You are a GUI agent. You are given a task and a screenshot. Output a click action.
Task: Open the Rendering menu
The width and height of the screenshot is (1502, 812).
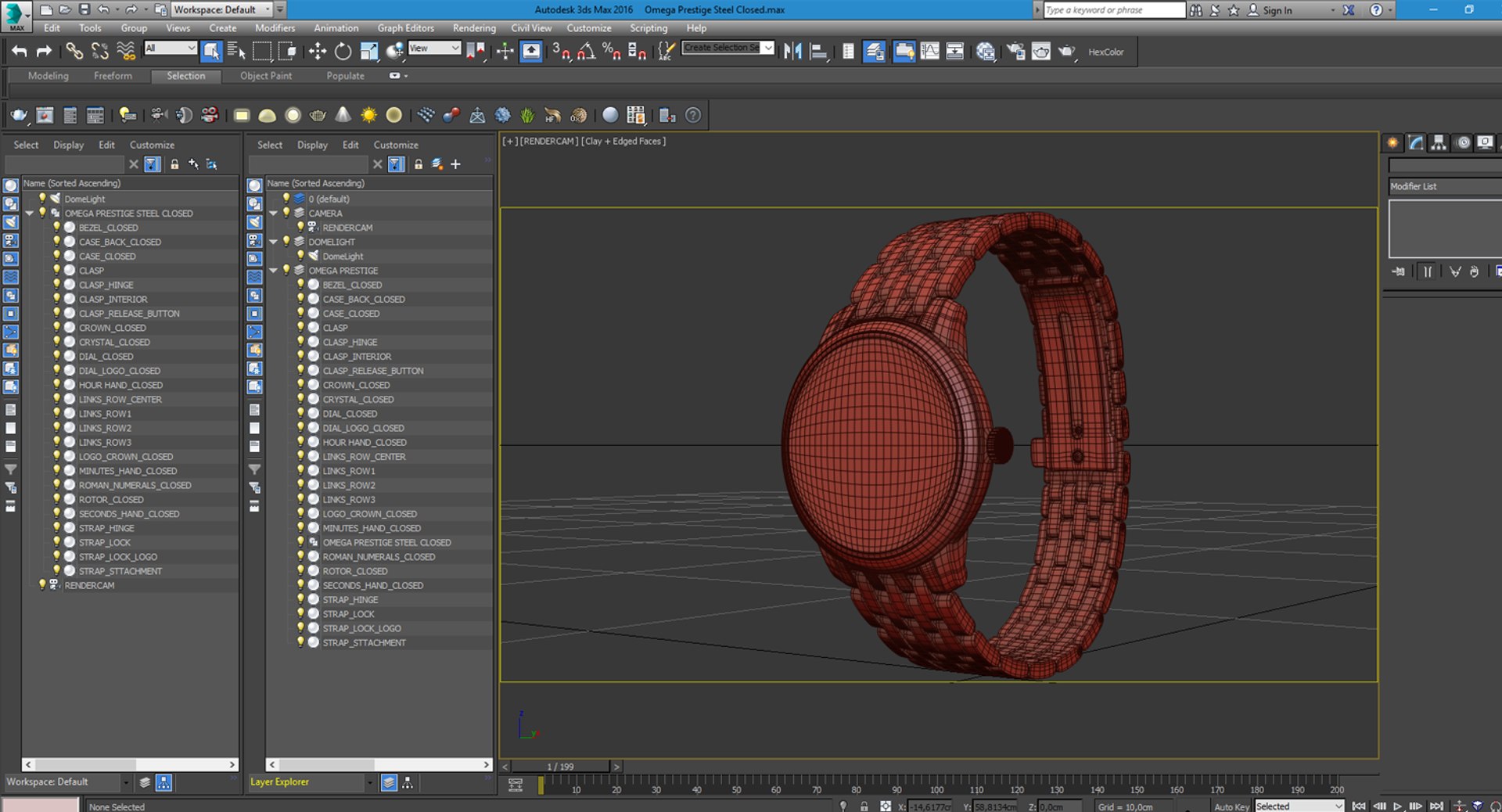[474, 28]
